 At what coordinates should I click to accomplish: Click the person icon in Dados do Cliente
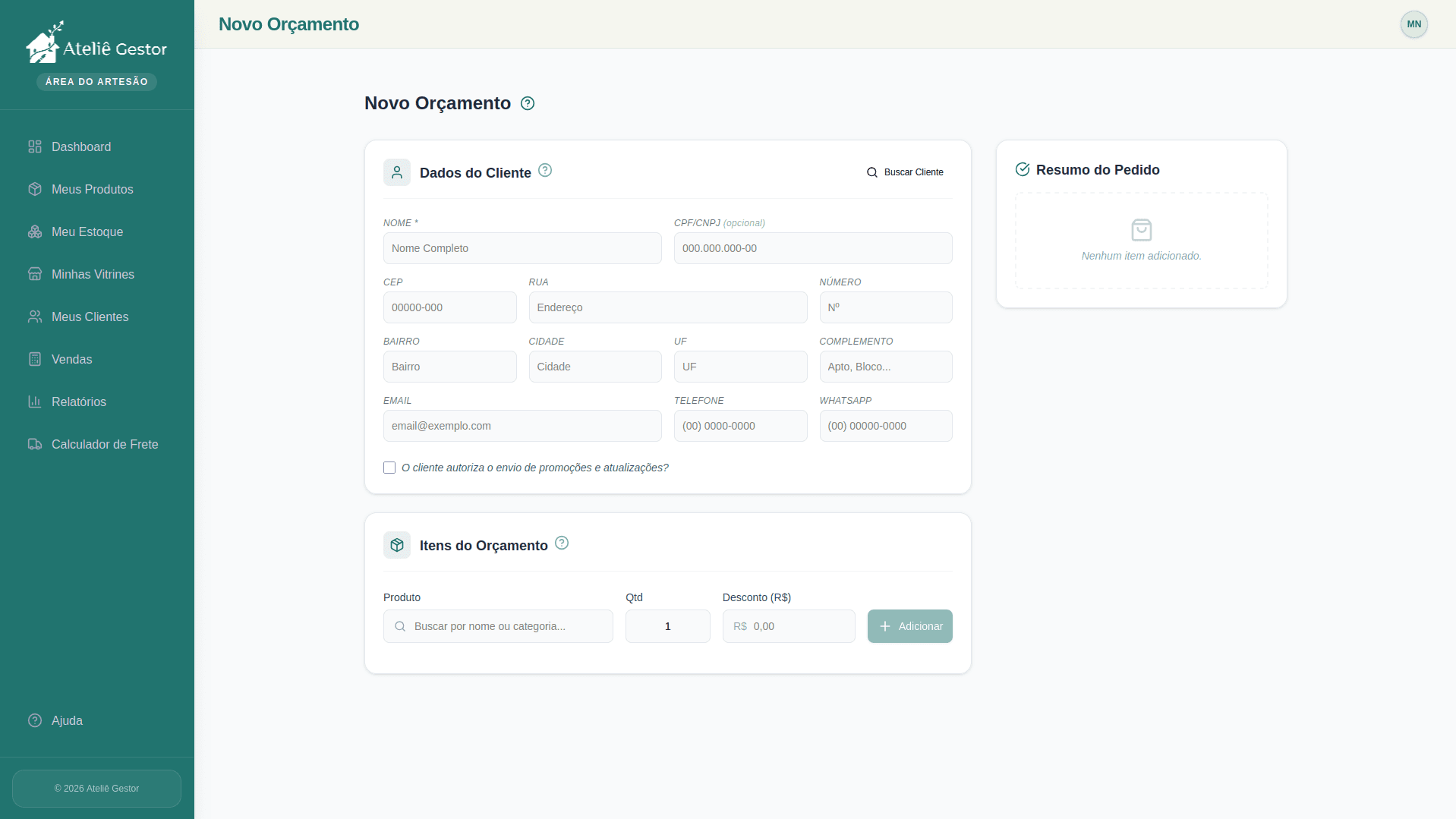click(x=397, y=172)
